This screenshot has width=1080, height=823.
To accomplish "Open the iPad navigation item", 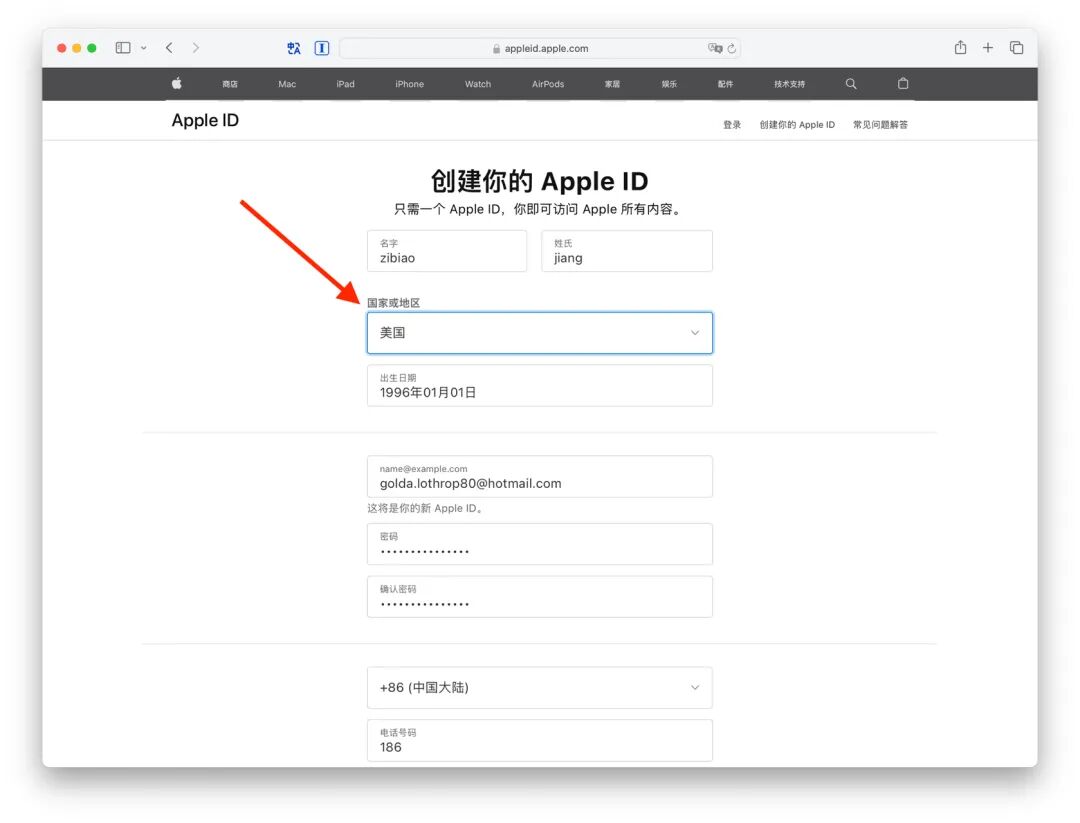I will click(x=346, y=84).
